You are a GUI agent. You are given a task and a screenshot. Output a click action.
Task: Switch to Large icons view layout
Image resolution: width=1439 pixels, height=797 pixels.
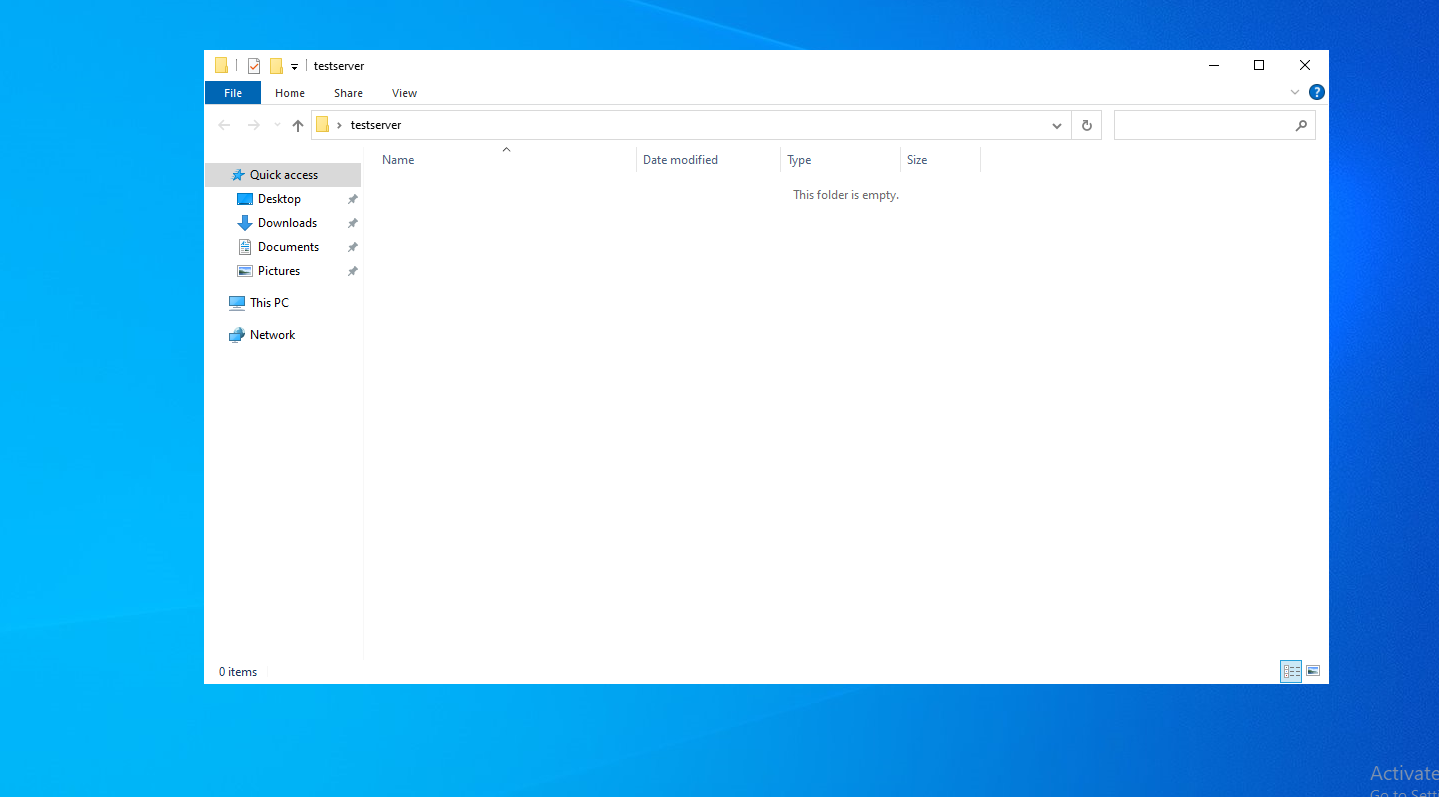(x=1313, y=671)
